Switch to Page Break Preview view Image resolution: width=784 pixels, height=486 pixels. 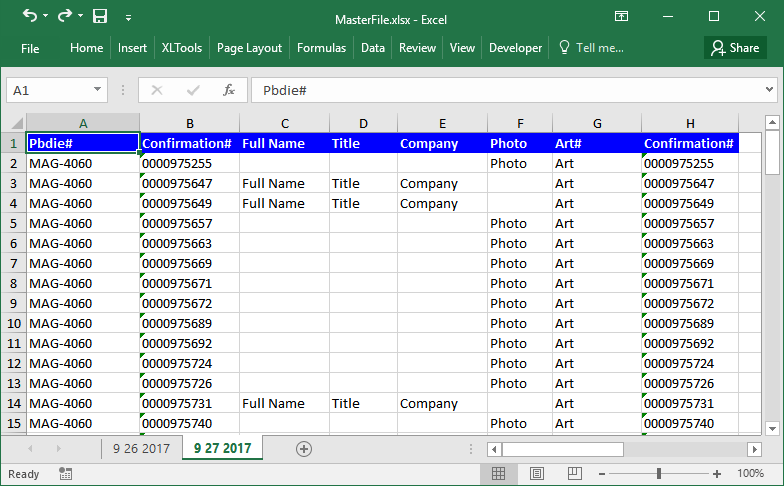(573, 473)
